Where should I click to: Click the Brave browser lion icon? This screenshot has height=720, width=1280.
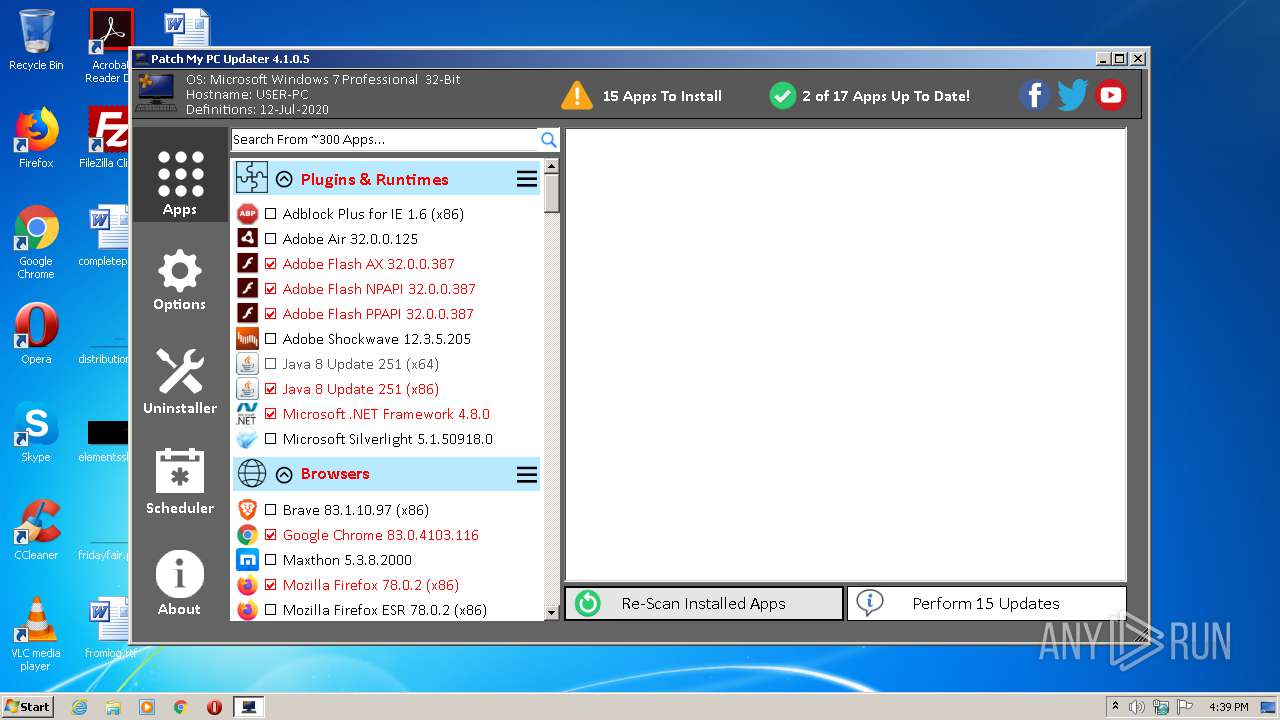coord(247,510)
